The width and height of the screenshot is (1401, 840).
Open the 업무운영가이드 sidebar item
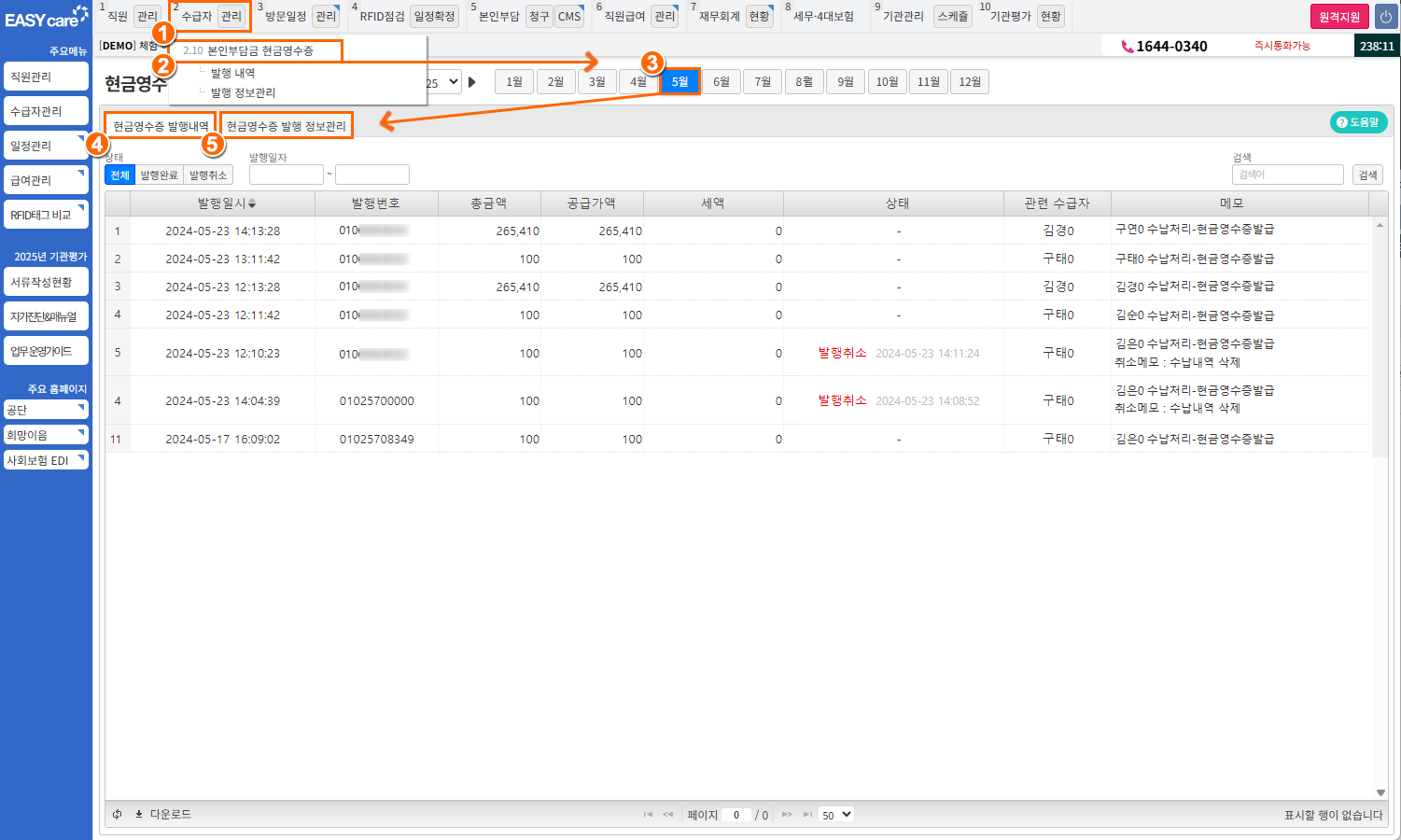click(46, 351)
